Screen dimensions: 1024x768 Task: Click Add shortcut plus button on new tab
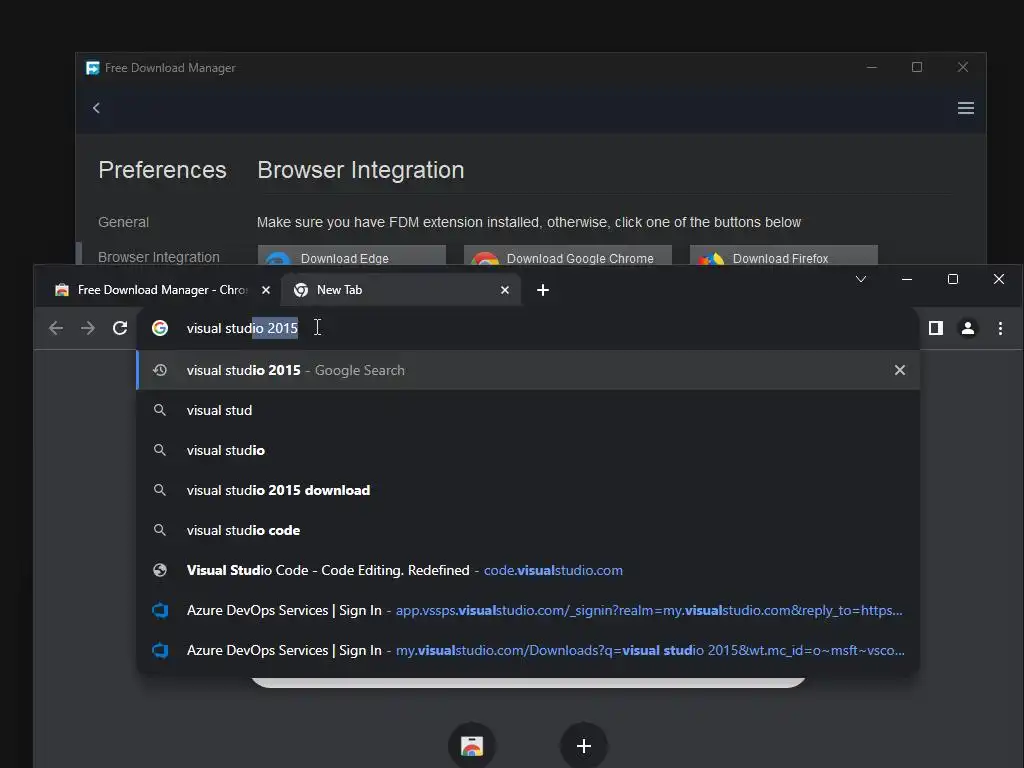tap(584, 745)
